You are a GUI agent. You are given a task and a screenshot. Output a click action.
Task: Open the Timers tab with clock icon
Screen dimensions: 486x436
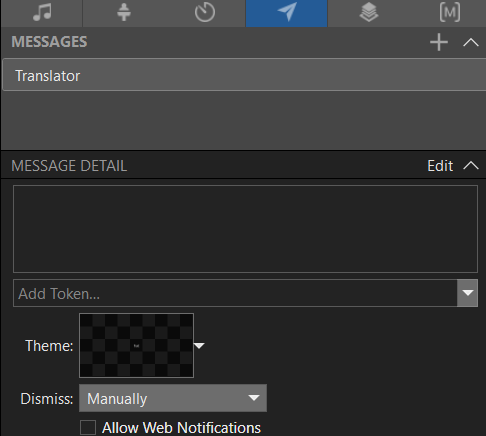tap(205, 13)
